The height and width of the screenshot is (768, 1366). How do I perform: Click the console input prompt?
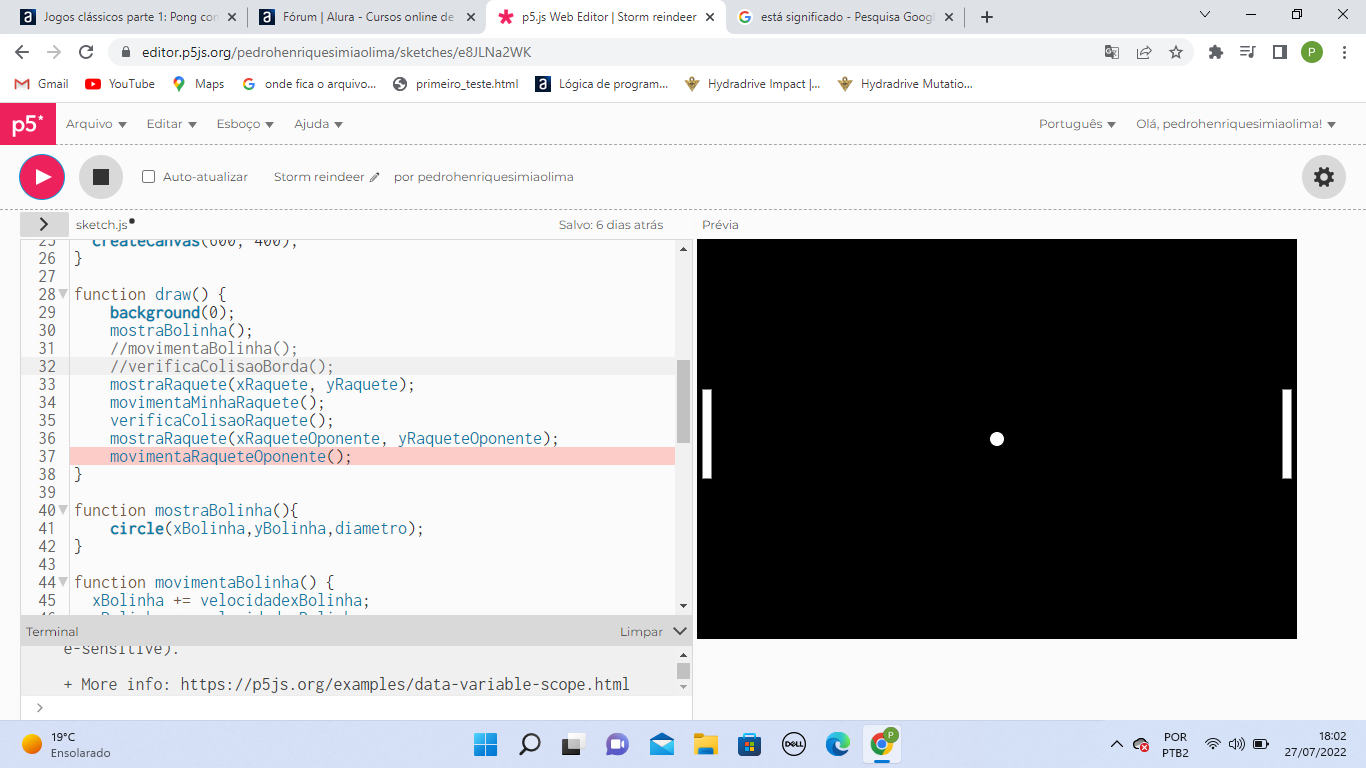355,707
